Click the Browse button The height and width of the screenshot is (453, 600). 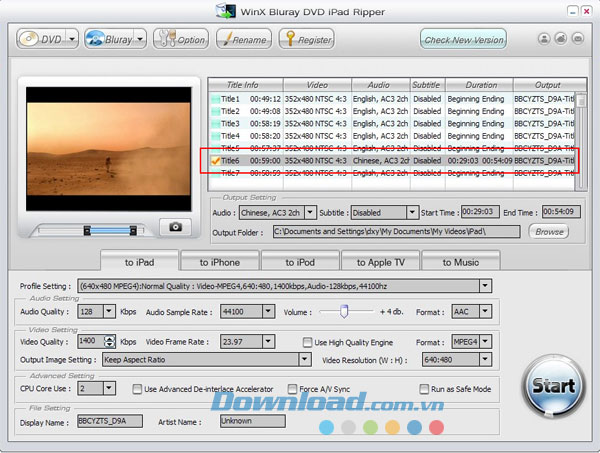(x=549, y=231)
